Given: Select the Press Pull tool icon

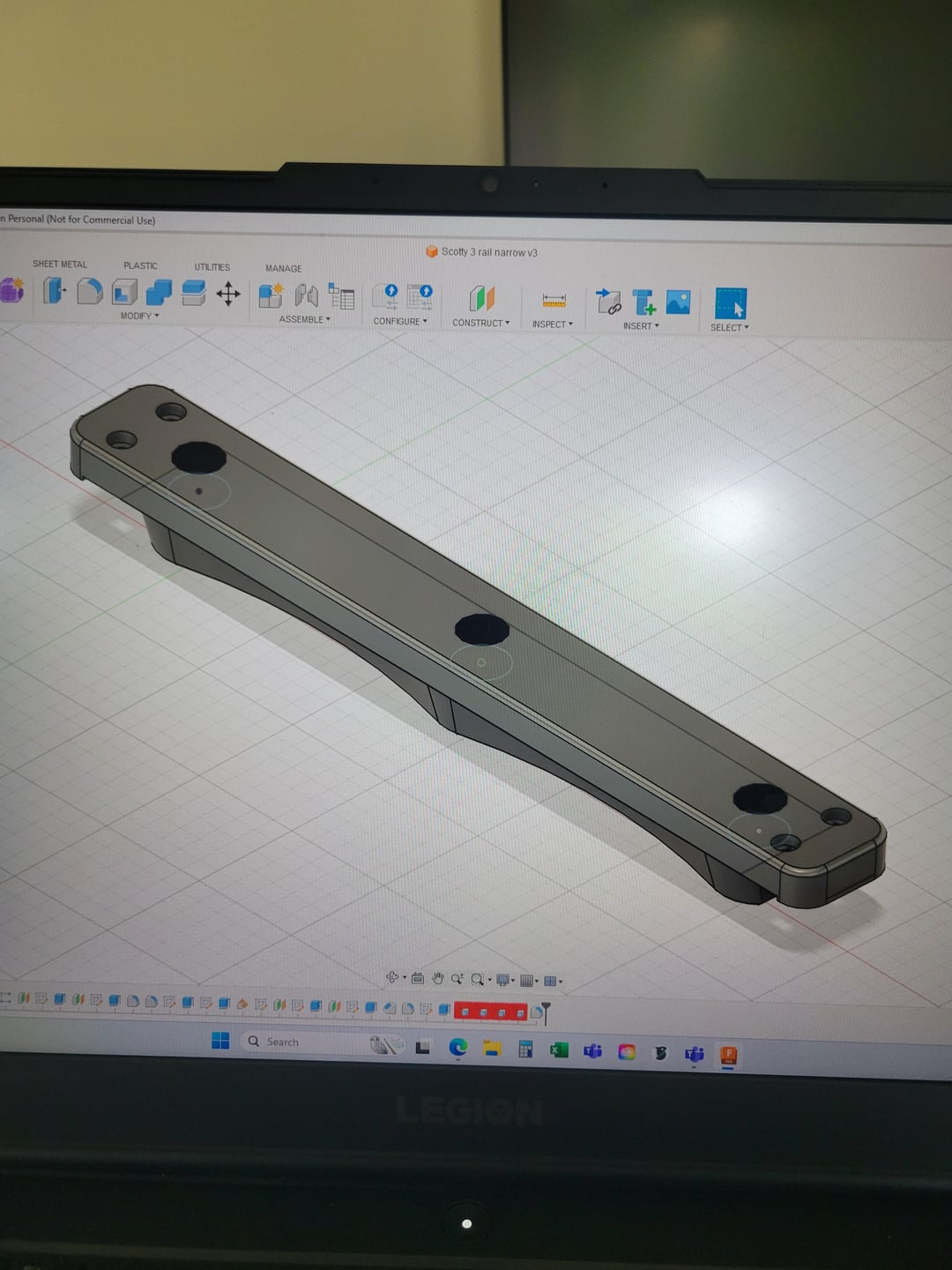Looking at the screenshot, I should [54, 291].
